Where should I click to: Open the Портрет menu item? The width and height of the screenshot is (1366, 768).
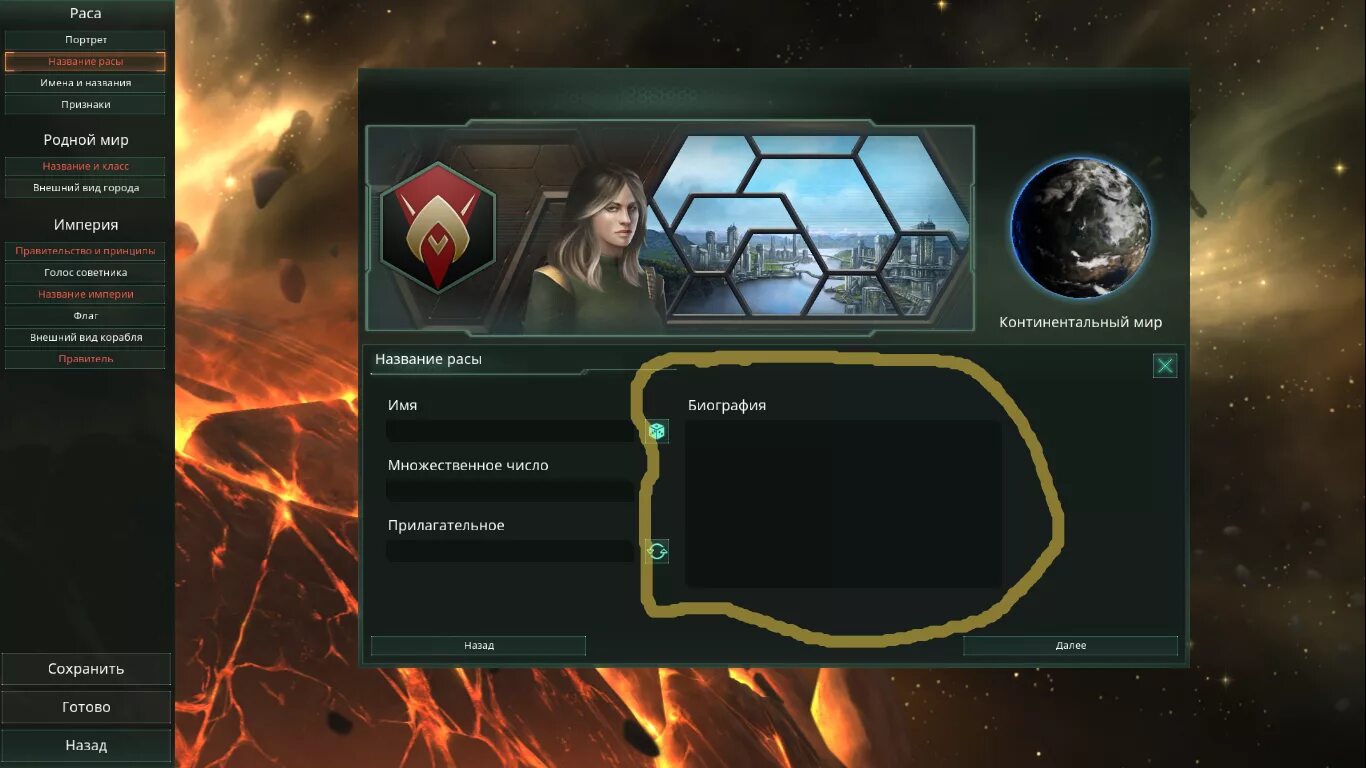tap(86, 40)
